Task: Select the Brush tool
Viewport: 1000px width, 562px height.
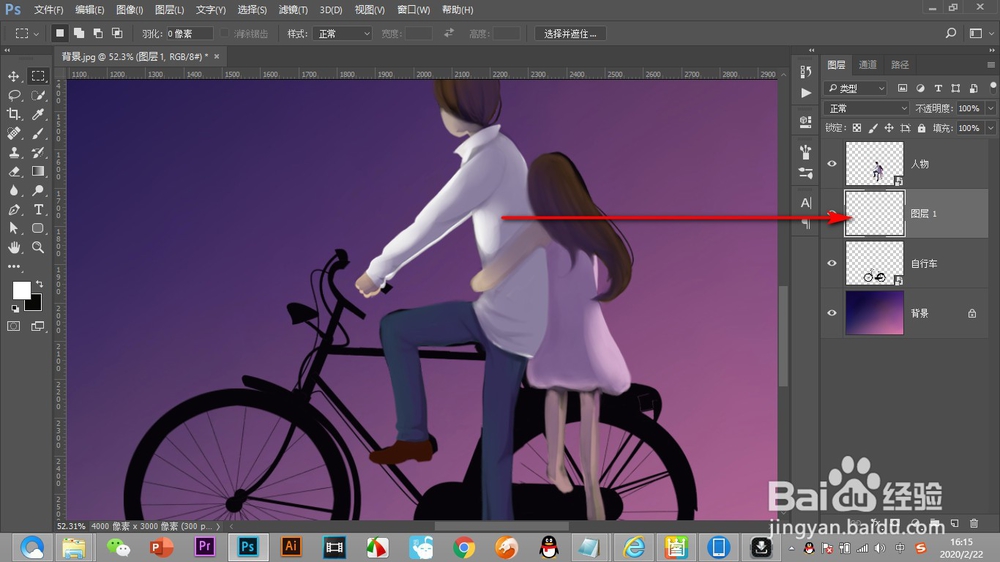Action: point(38,133)
